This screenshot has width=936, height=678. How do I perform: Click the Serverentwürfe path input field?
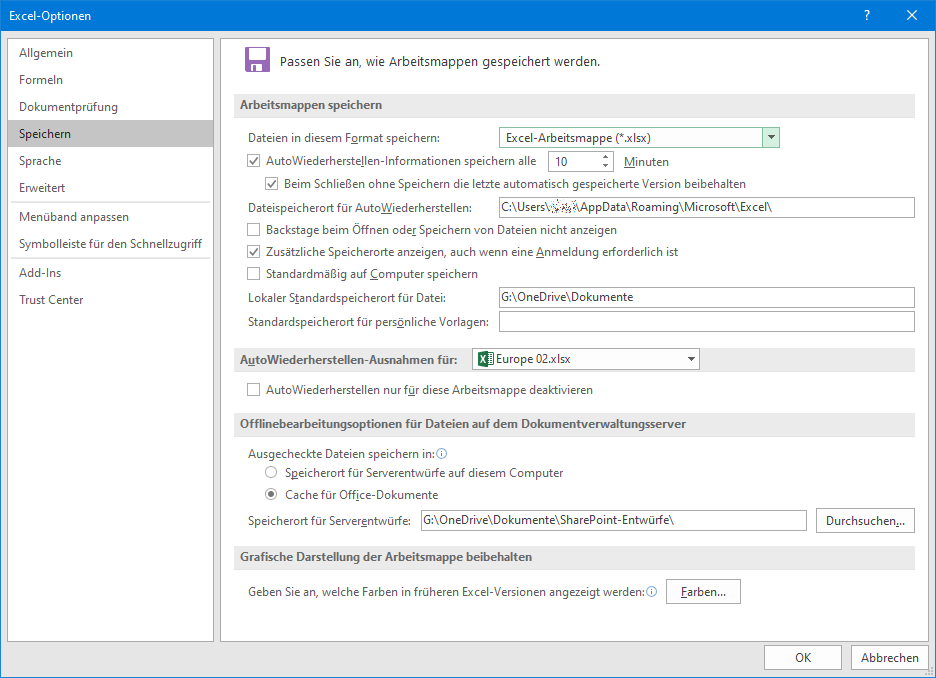pos(614,520)
